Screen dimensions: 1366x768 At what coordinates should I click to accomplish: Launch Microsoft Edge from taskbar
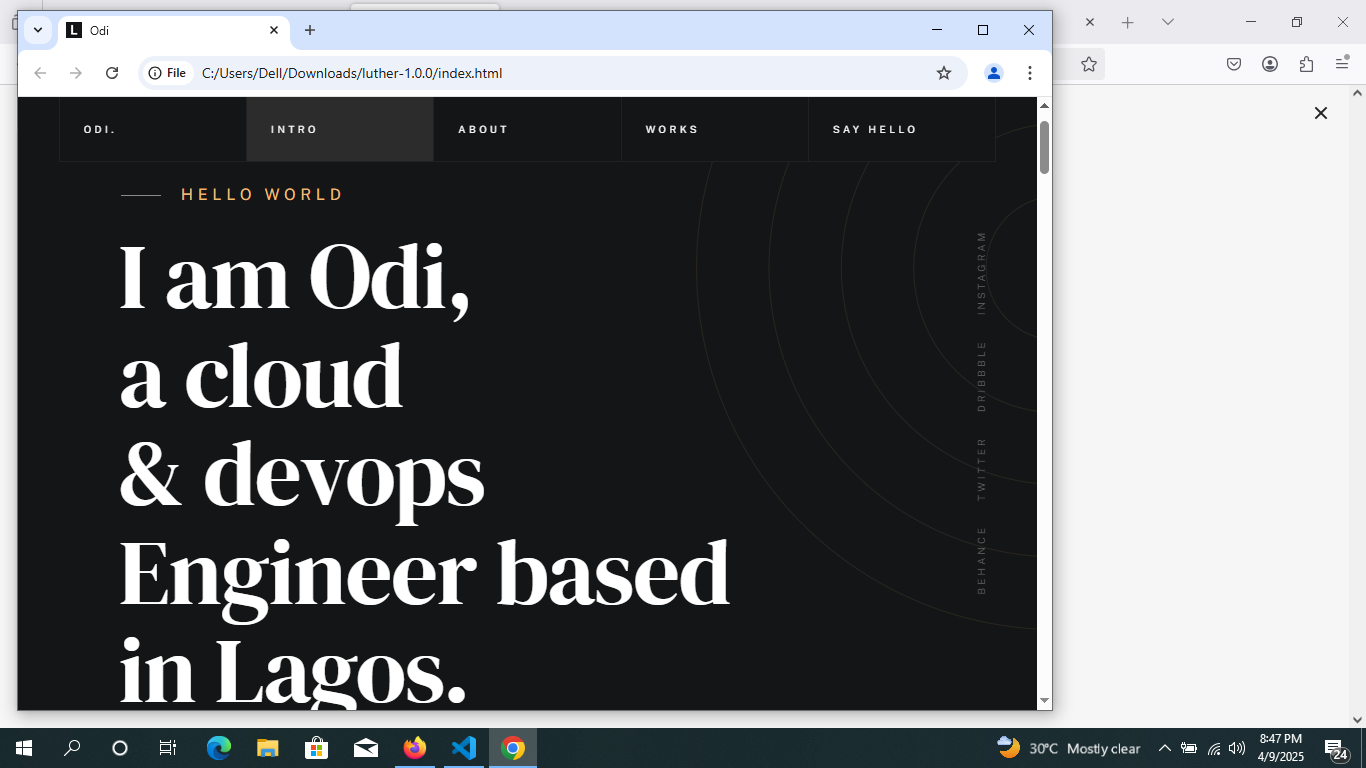218,748
